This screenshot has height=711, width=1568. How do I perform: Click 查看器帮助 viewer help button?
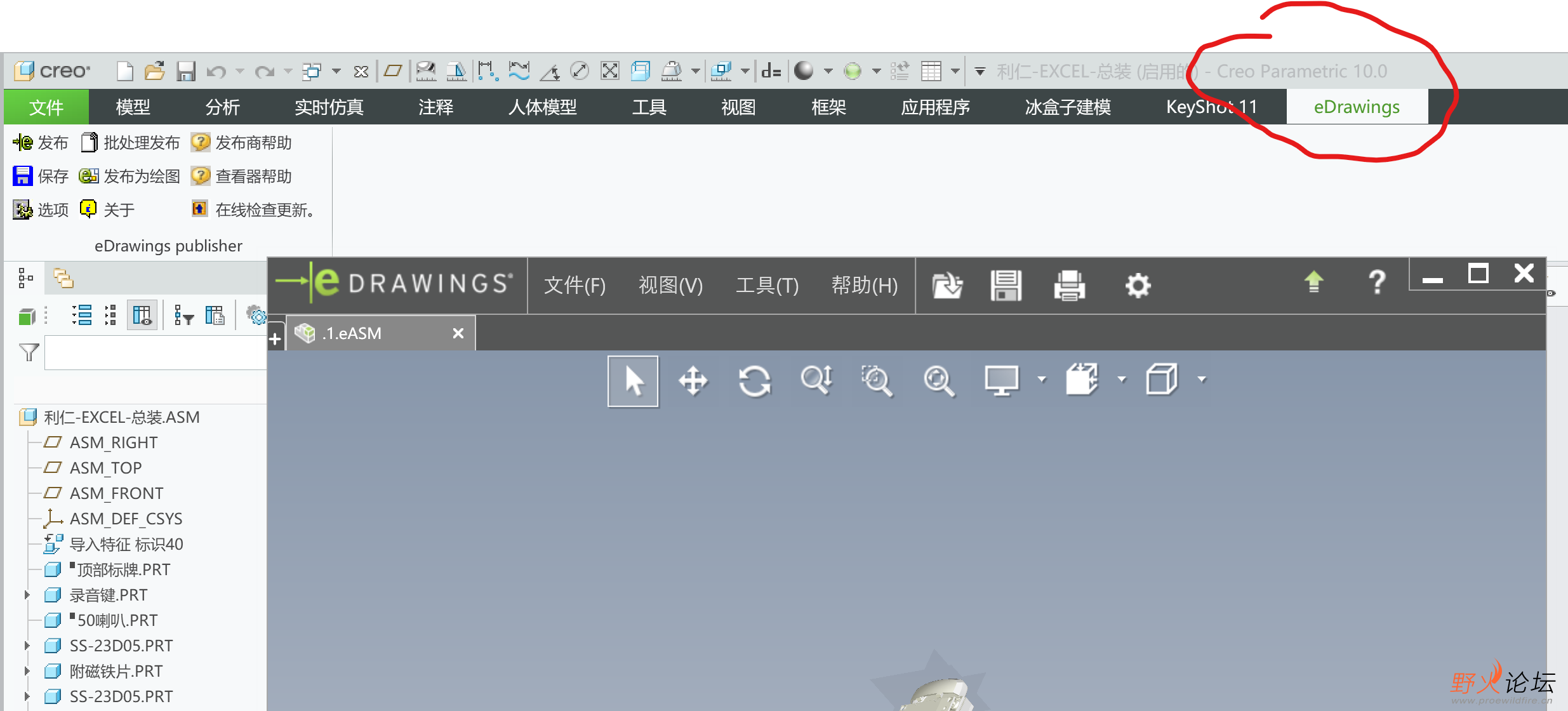click(x=241, y=176)
